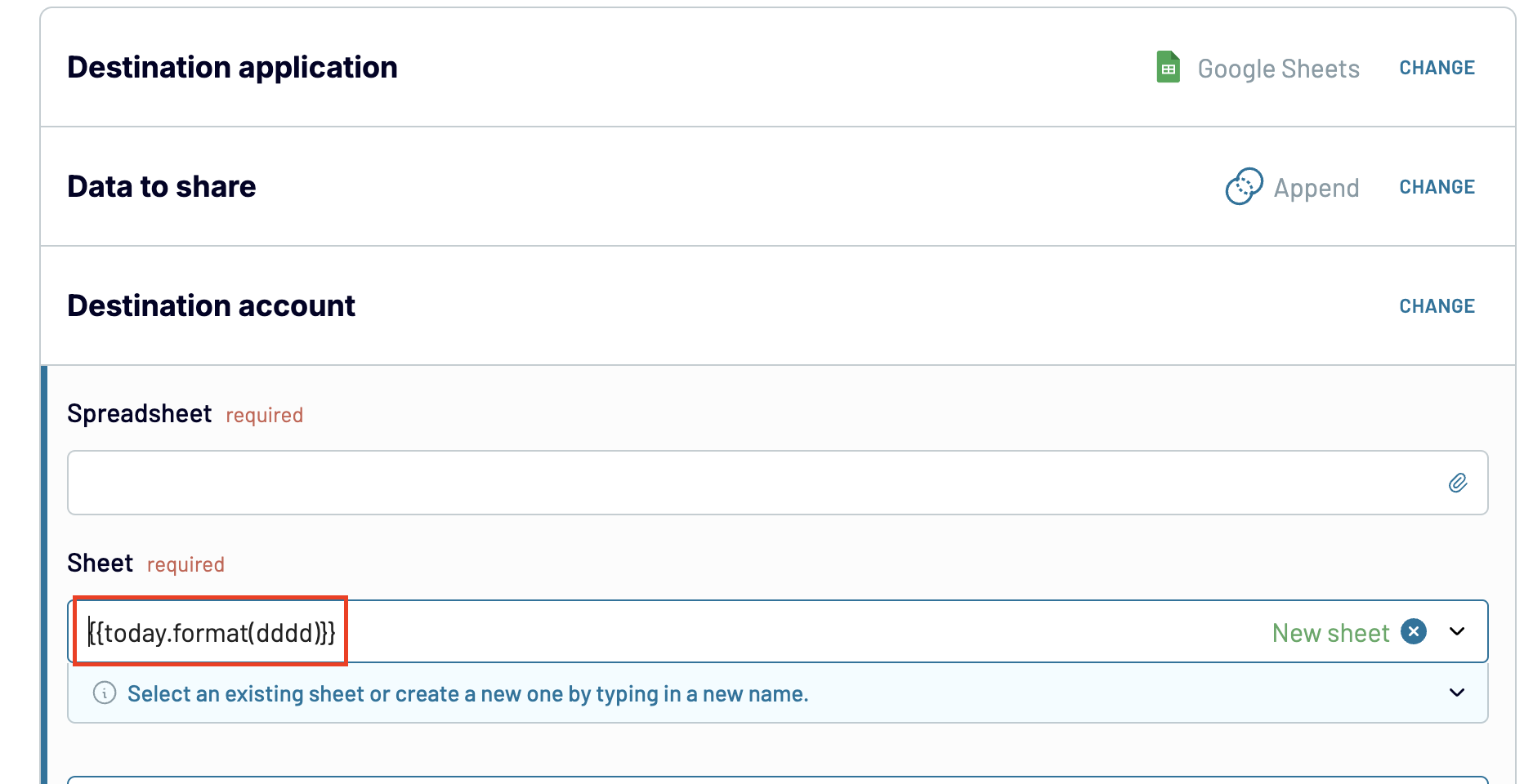Click the info icon beside the sheet hint
The height and width of the screenshot is (784, 1533).
tap(105, 693)
